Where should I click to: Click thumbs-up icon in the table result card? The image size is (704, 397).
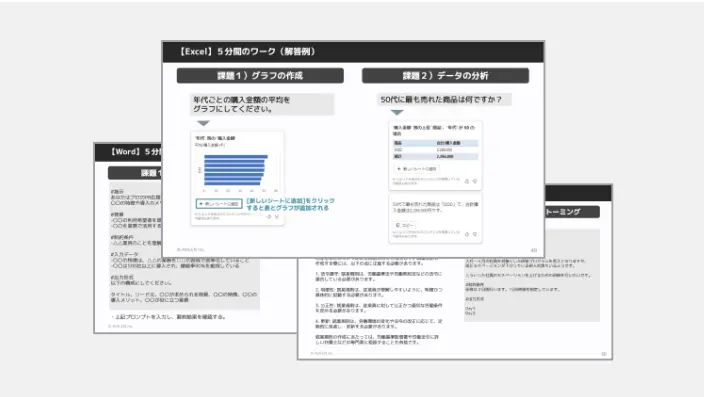(x=467, y=181)
